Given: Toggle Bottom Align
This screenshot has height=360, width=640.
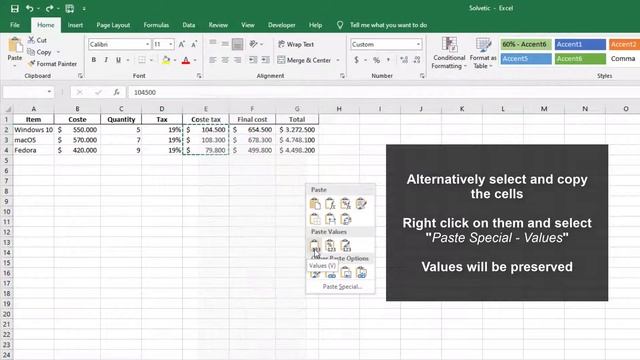Looking at the screenshot, I should (238, 44).
